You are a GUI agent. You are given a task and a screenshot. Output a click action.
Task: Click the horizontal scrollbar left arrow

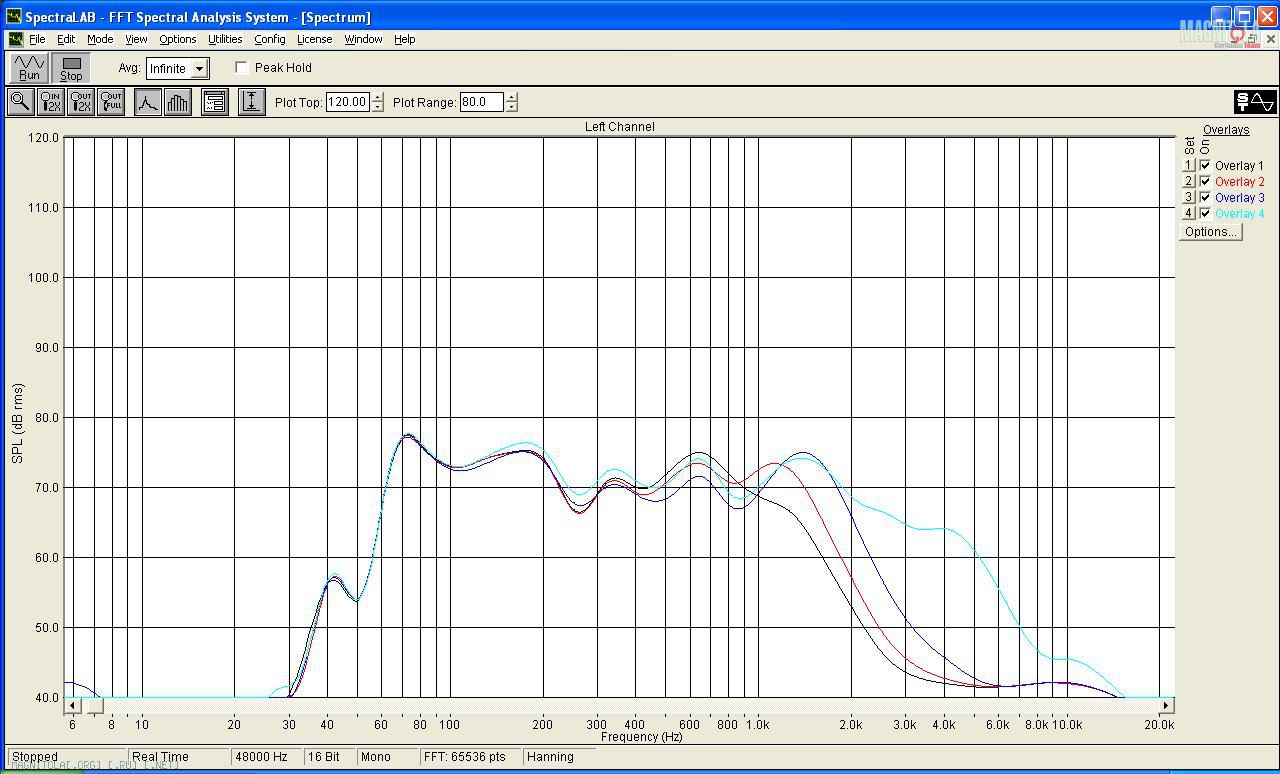coord(72,706)
